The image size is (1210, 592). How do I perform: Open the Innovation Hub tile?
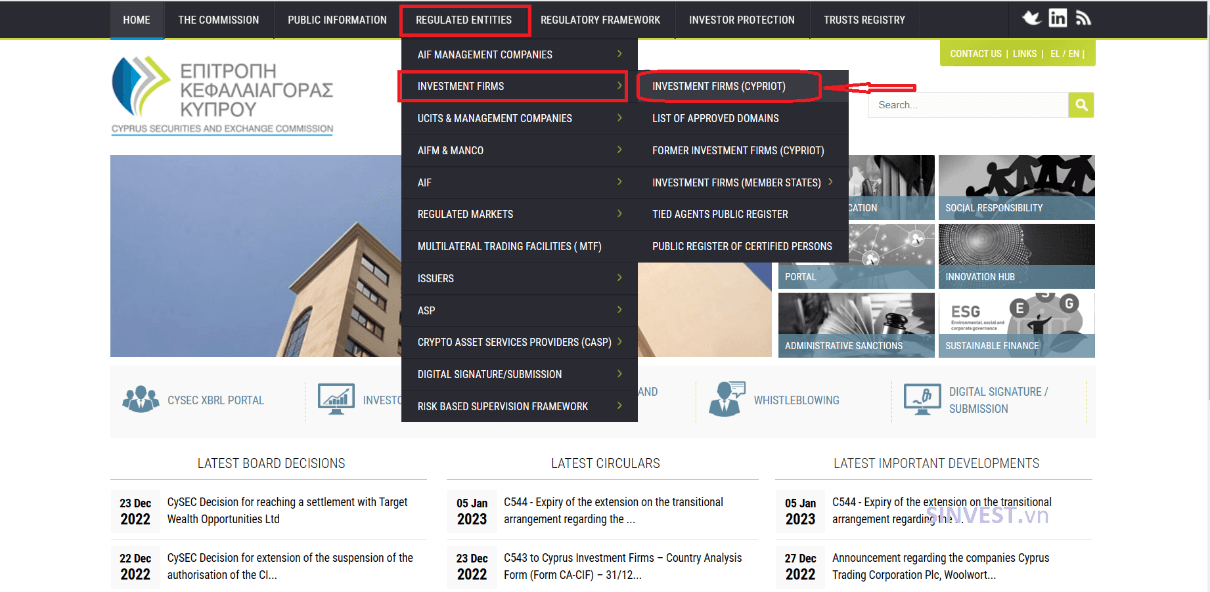tap(1017, 256)
